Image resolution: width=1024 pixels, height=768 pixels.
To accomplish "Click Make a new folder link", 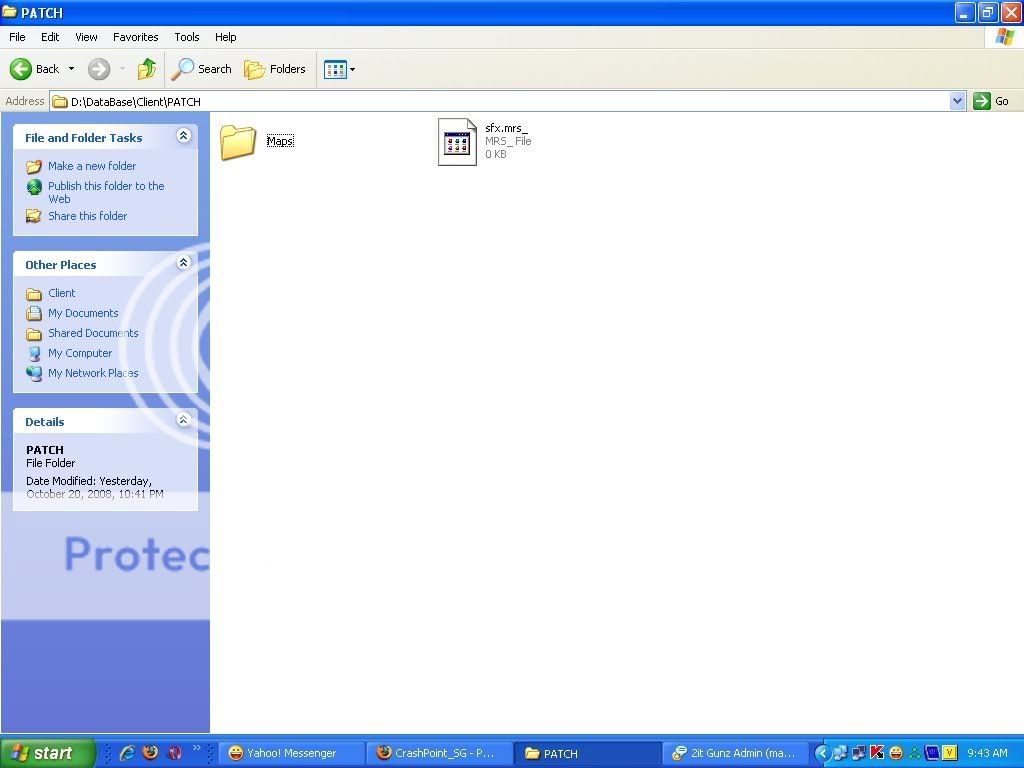I will pos(92,166).
